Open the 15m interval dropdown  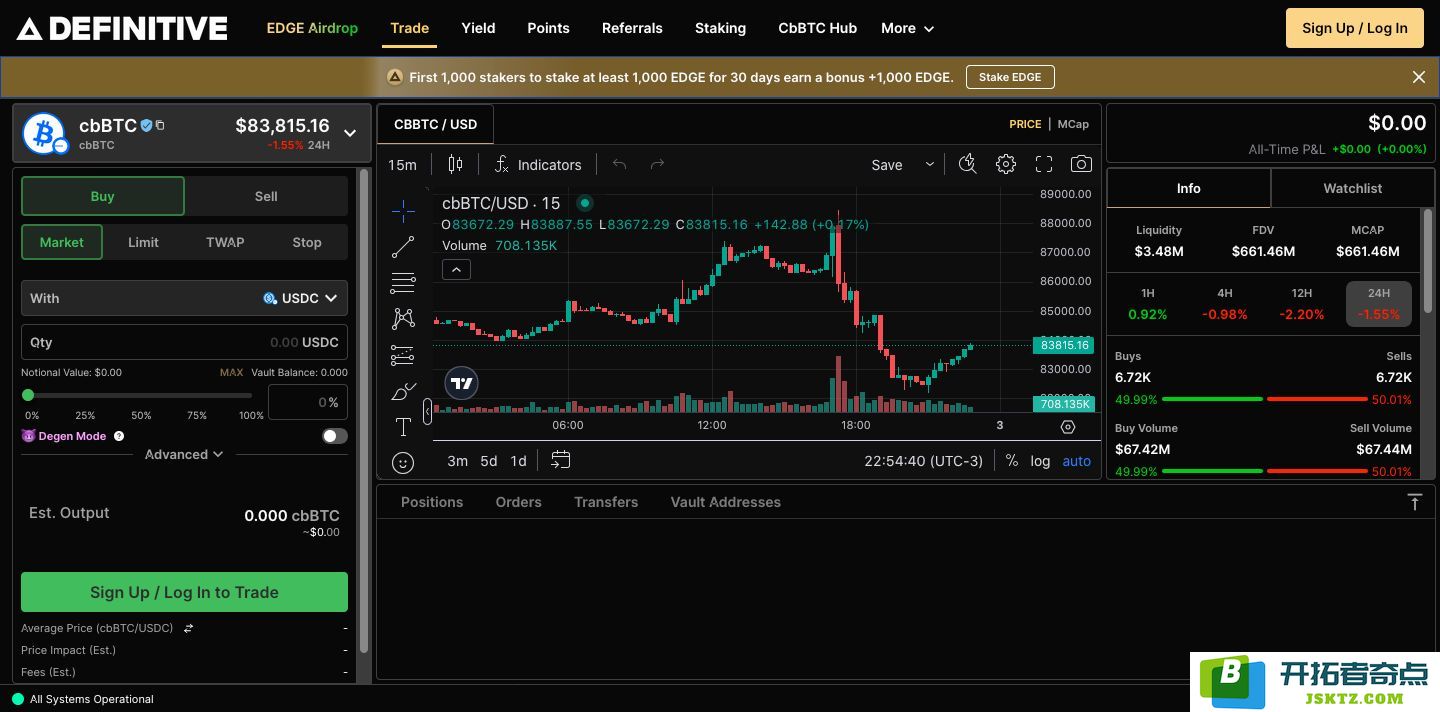402,164
